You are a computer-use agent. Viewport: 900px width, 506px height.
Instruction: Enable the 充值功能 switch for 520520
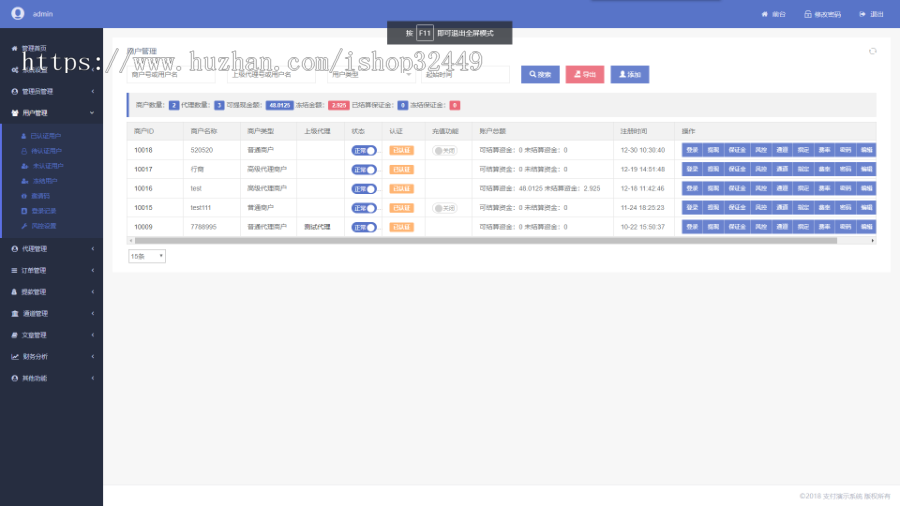point(444,150)
